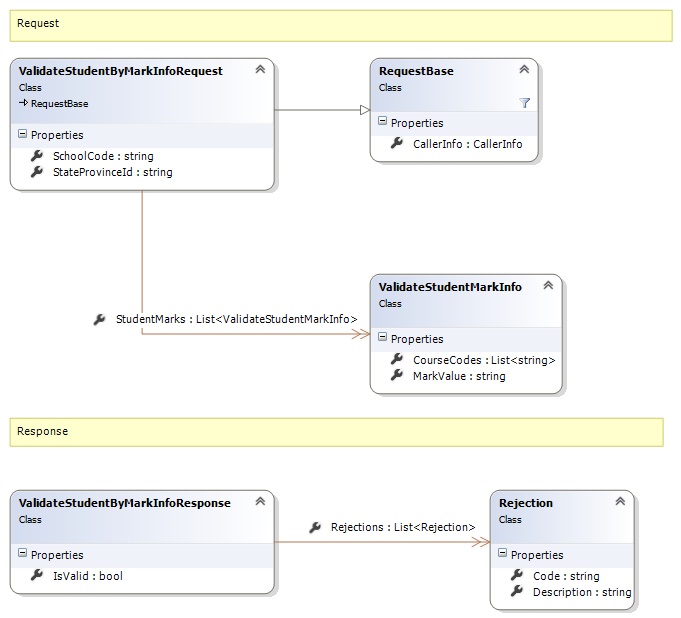This screenshot has width=681, height=618.
Task: Click the wrench icon beside SchoolCode property
Action: coord(37,156)
